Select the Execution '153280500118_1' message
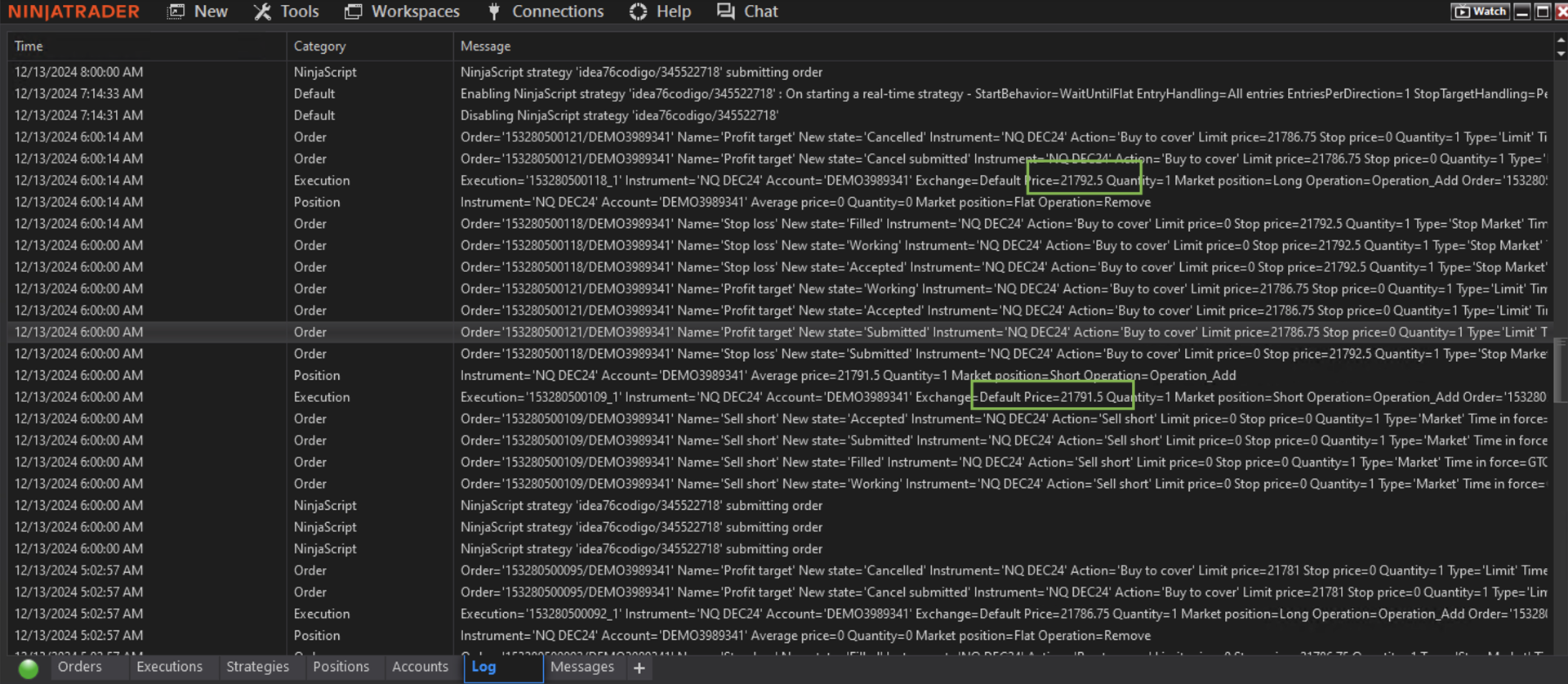 (1003, 181)
